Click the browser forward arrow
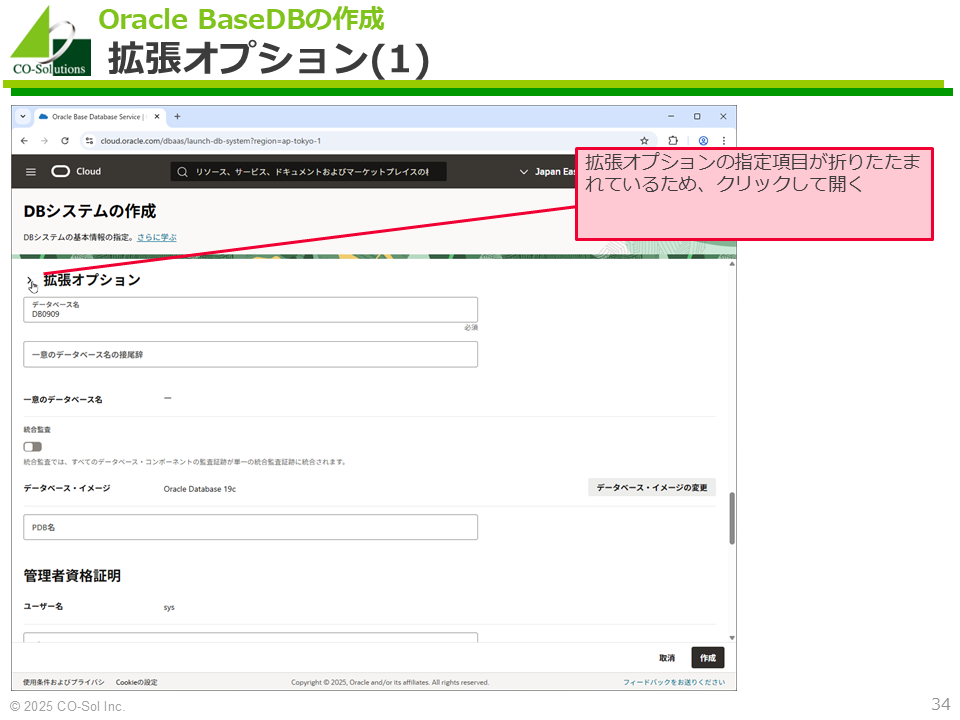Screen dimensions: 960x720 point(44,141)
